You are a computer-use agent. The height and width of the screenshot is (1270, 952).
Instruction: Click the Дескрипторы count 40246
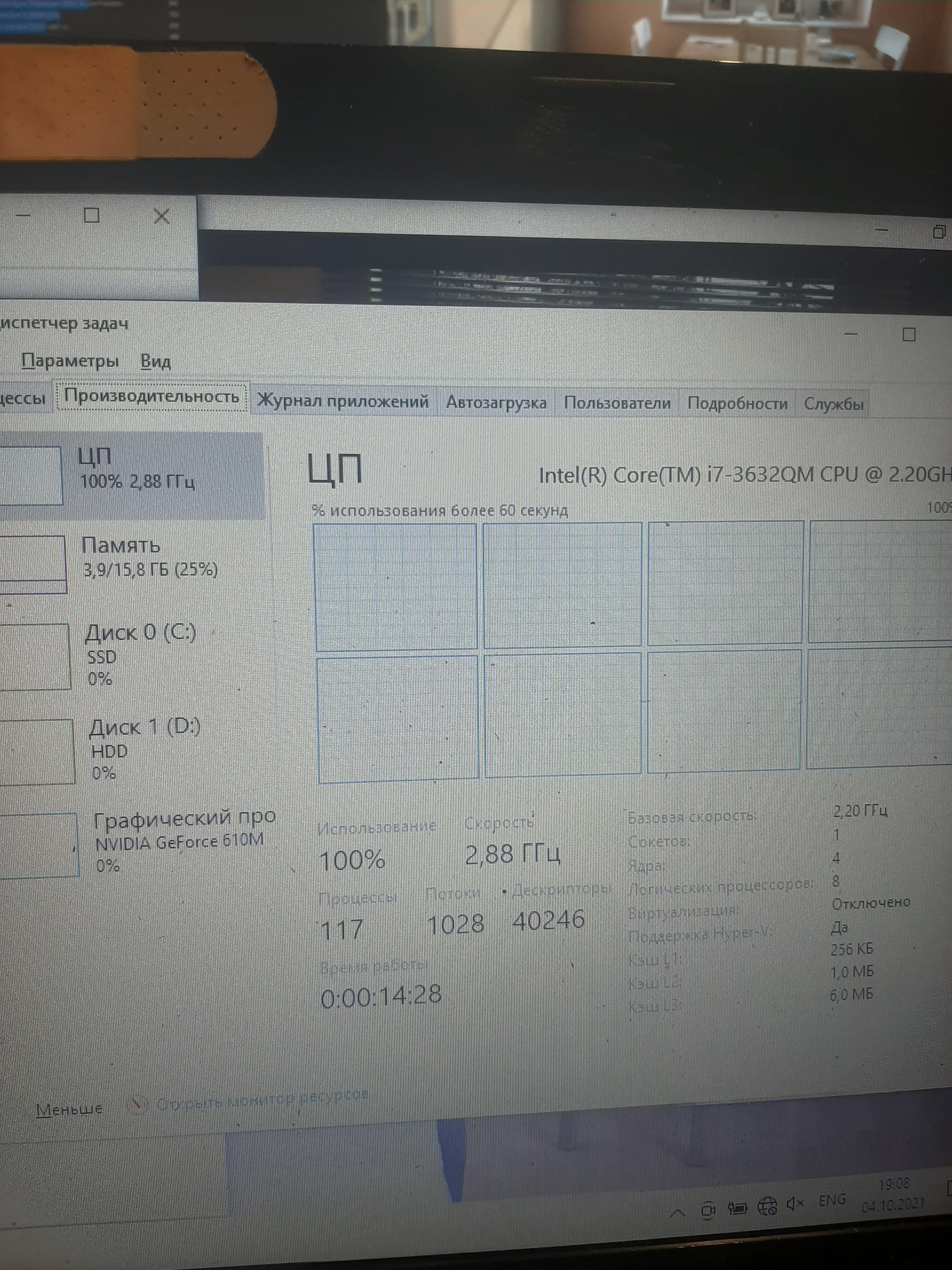(549, 920)
